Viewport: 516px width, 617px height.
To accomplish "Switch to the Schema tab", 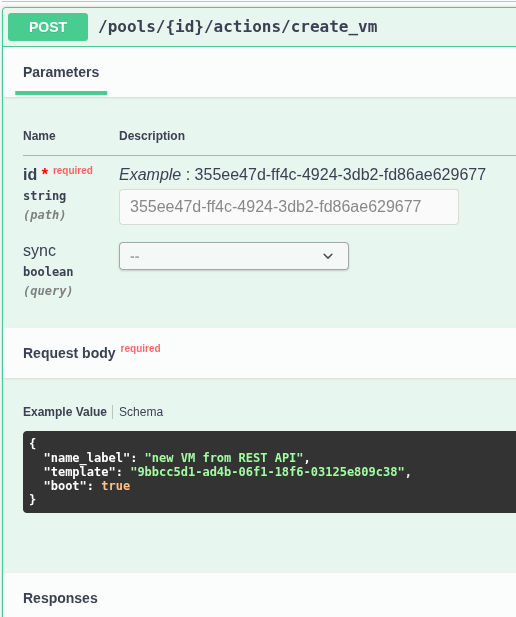I will tap(141, 412).
